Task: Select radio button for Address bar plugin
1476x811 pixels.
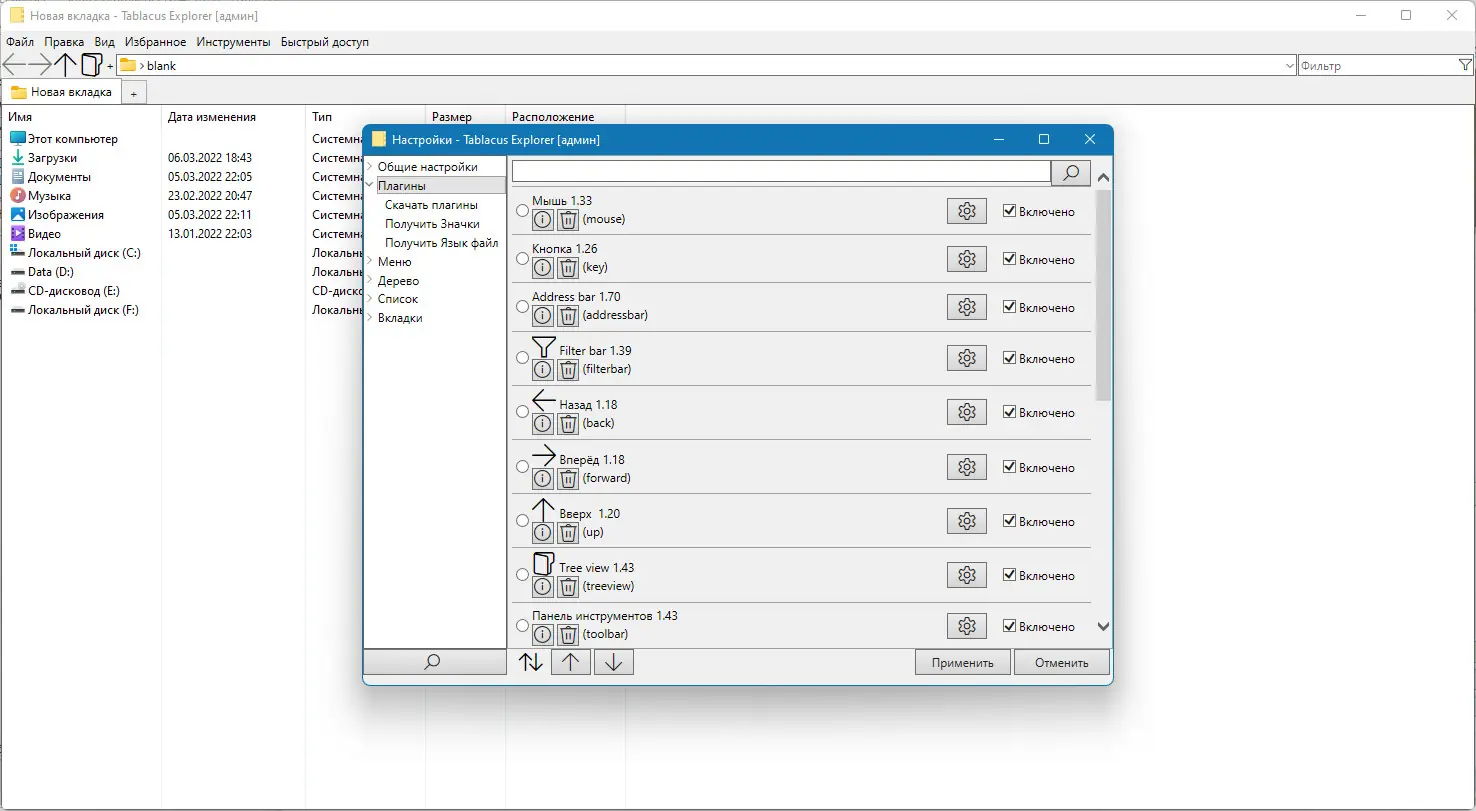Action: point(522,307)
